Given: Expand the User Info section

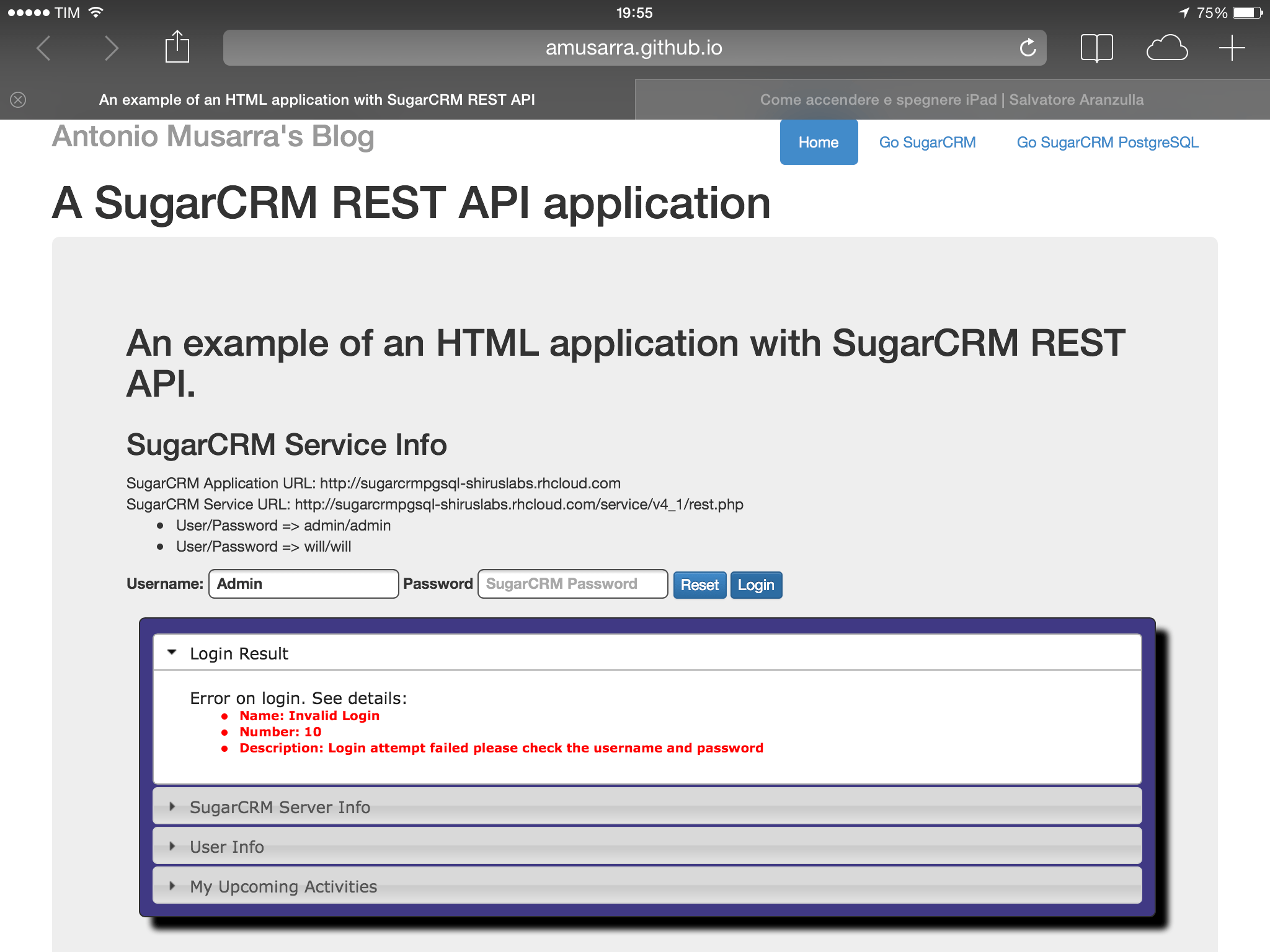Looking at the screenshot, I should [x=647, y=846].
